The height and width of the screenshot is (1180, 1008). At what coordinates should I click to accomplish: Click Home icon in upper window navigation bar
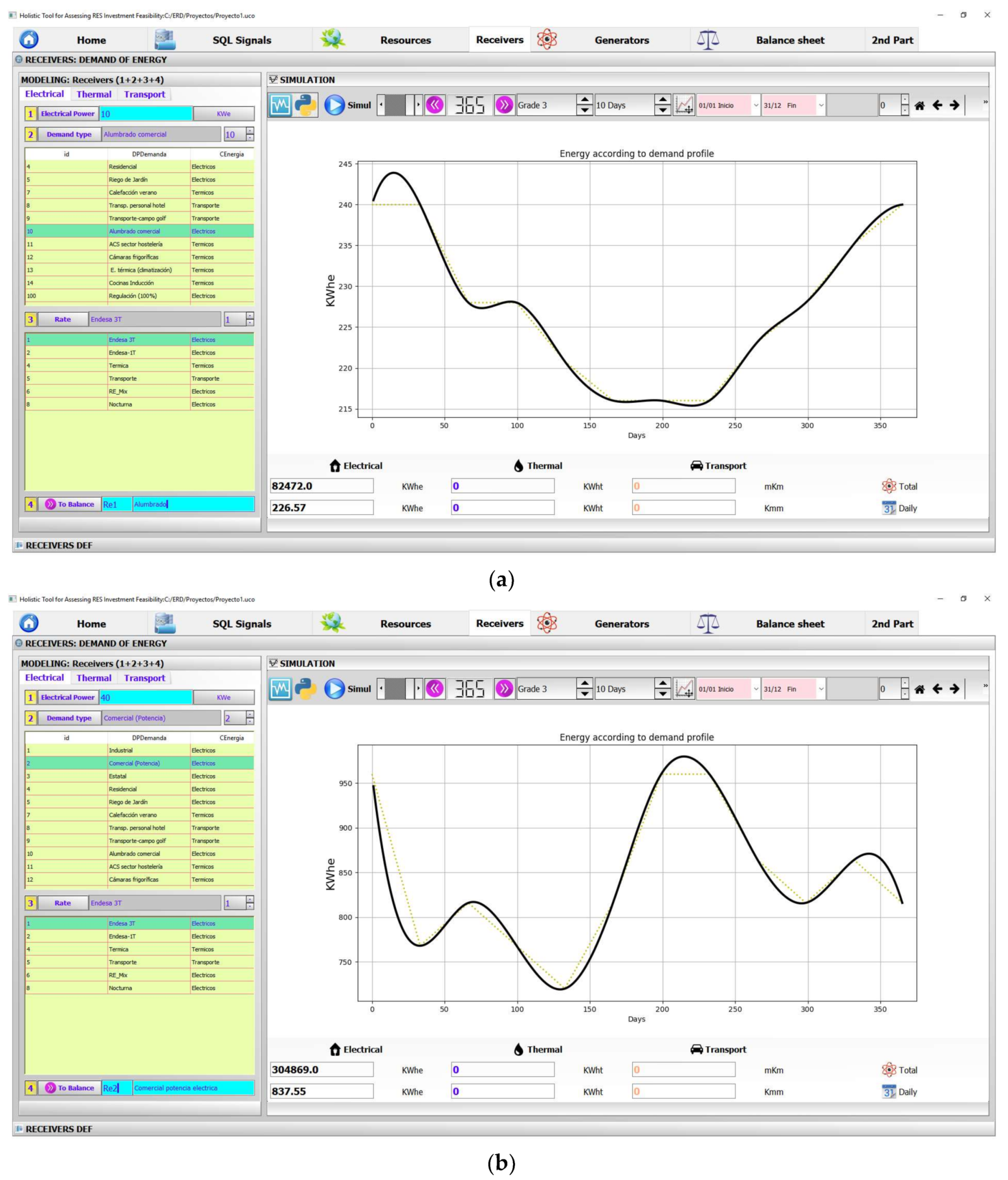(x=29, y=39)
